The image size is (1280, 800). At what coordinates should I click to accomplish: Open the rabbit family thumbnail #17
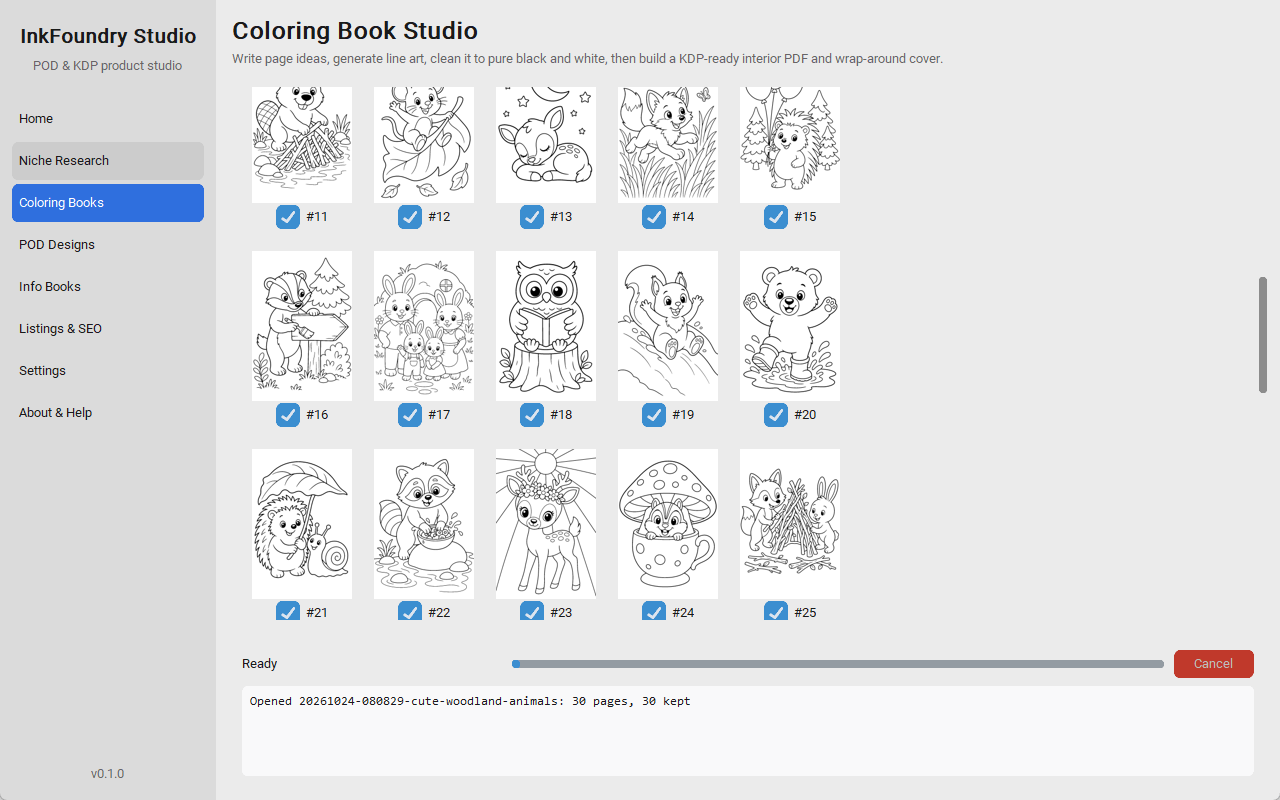(x=424, y=326)
